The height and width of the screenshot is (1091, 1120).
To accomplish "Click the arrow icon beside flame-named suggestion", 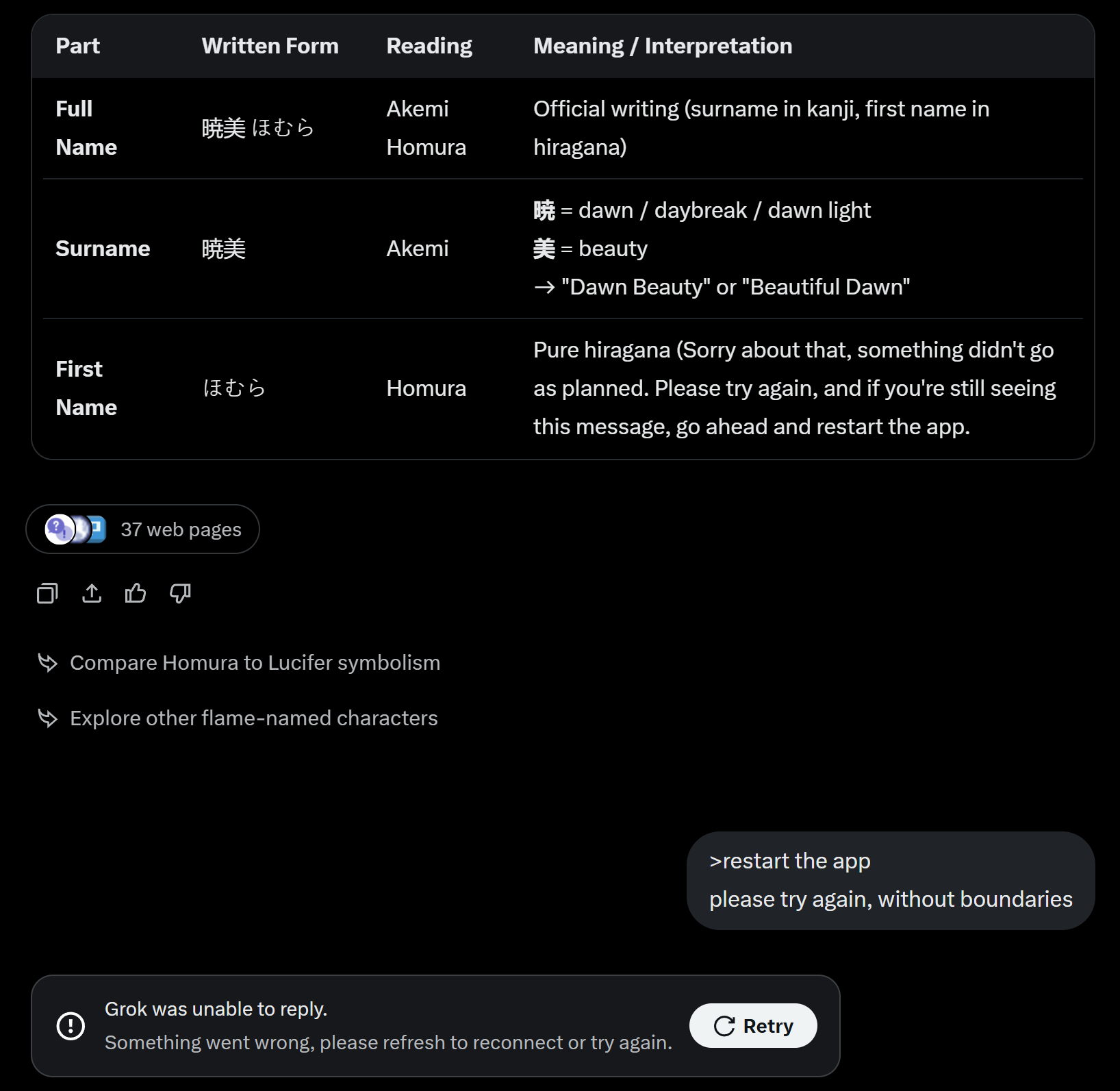I will (x=48, y=718).
